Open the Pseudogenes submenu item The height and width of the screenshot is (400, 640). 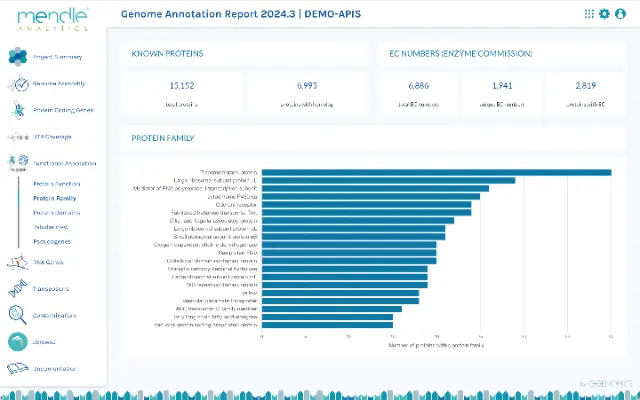(52, 241)
